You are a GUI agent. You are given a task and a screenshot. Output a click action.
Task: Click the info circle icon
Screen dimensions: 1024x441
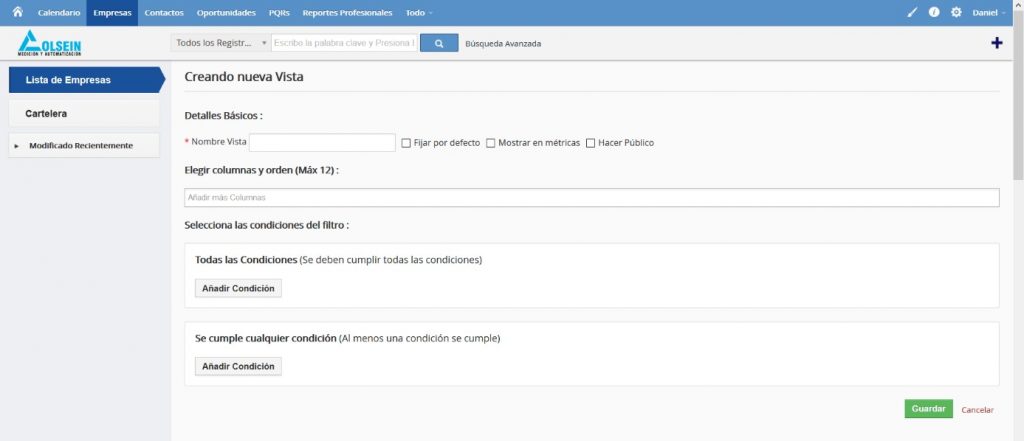click(933, 13)
